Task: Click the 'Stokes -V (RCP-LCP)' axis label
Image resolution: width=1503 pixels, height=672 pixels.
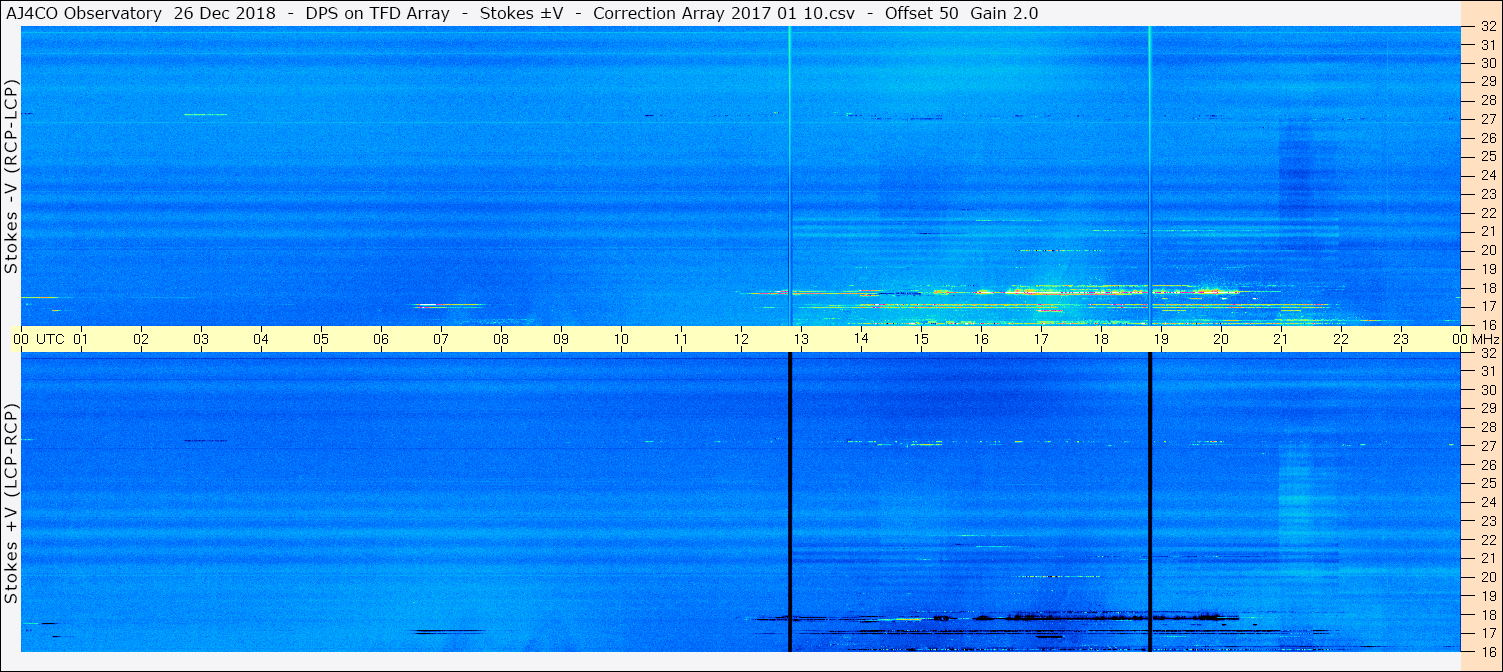Action: 12,175
